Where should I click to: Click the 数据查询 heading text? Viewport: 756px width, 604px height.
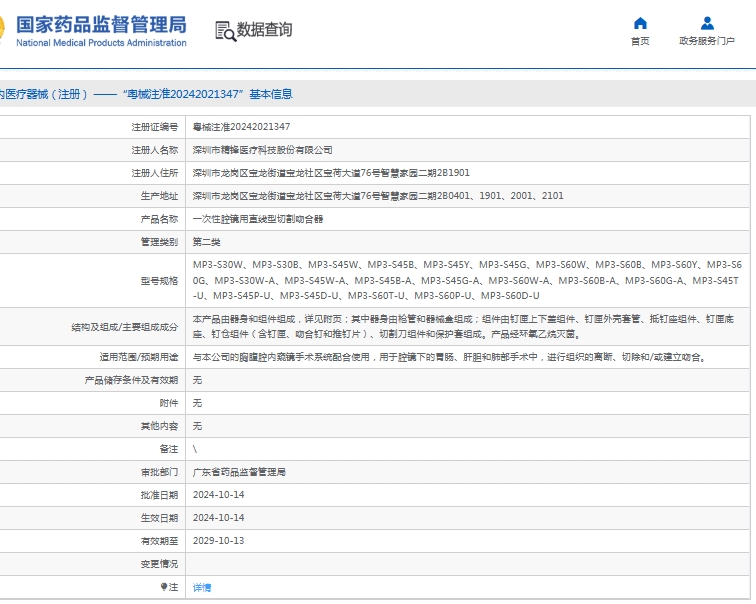pyautogui.click(x=264, y=29)
